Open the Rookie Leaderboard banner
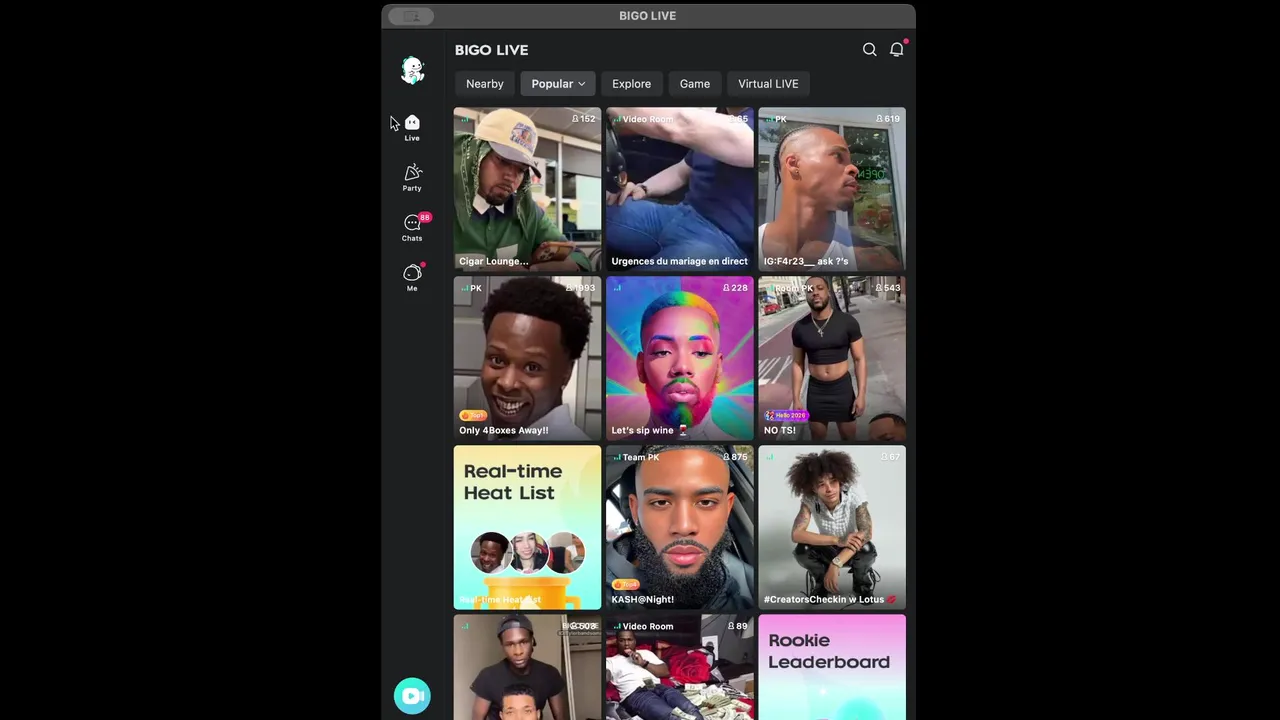This screenshot has height=720, width=1280. point(832,667)
